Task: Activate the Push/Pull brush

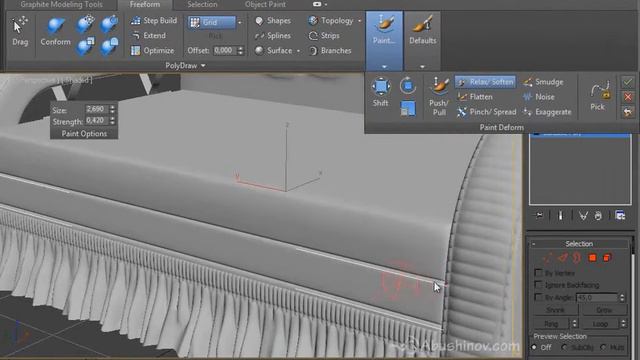Action: point(439,97)
